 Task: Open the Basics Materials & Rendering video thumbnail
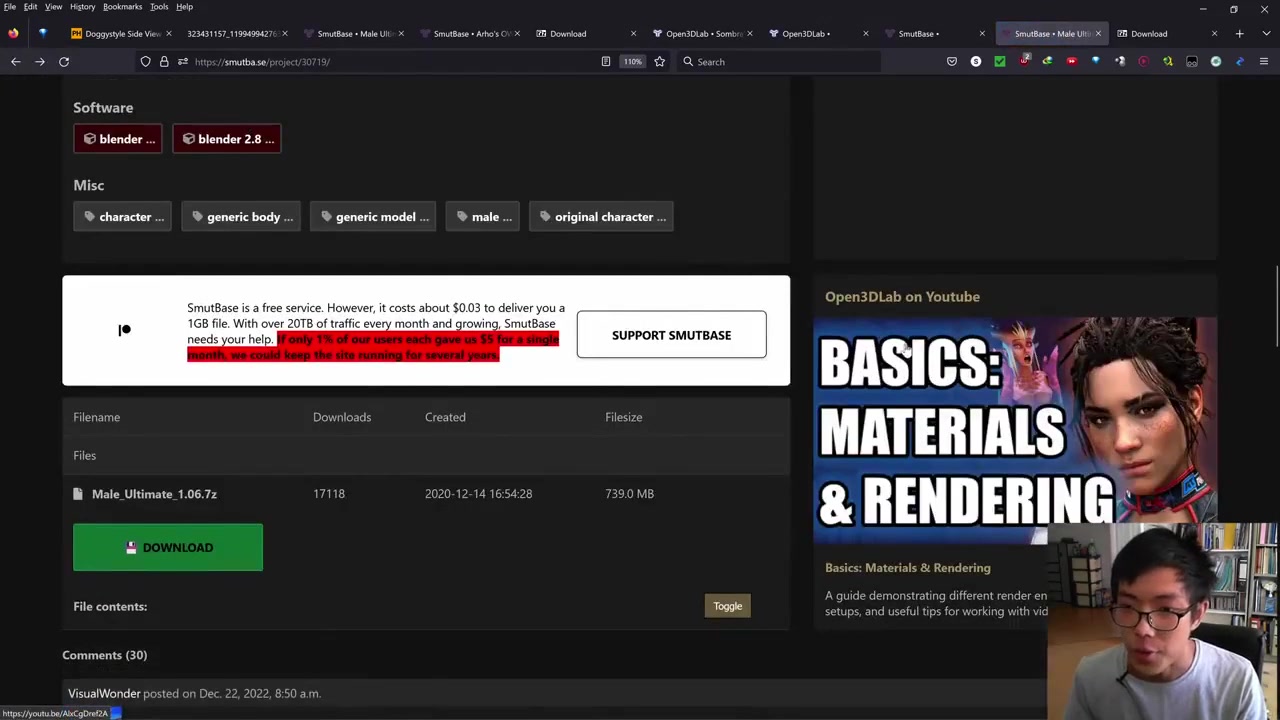[1014, 430]
